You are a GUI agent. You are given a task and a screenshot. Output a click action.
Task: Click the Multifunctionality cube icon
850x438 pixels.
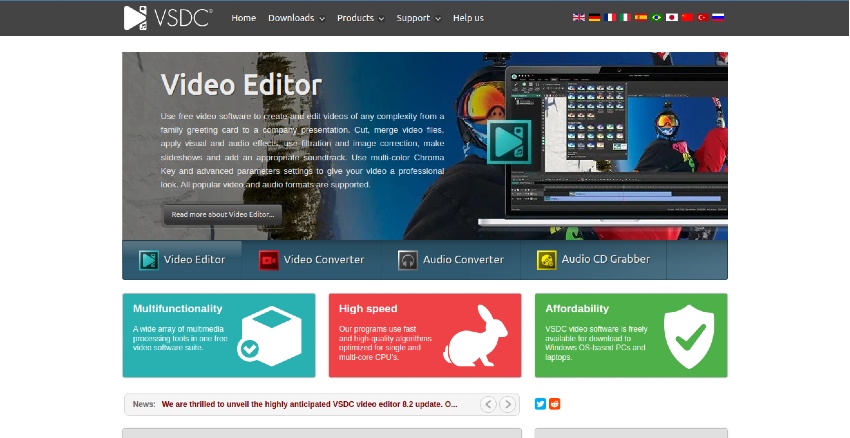click(269, 336)
